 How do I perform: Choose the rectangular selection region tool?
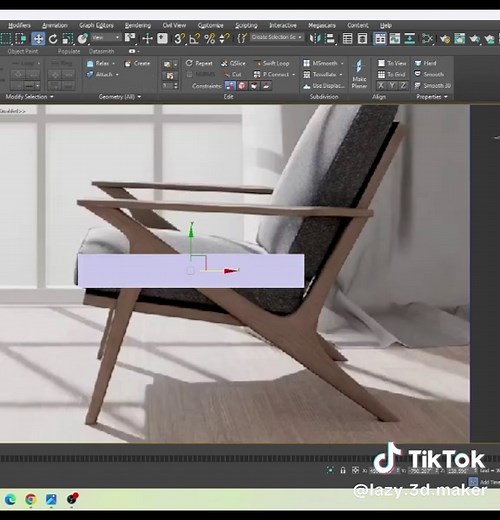pyautogui.click(x=6, y=39)
